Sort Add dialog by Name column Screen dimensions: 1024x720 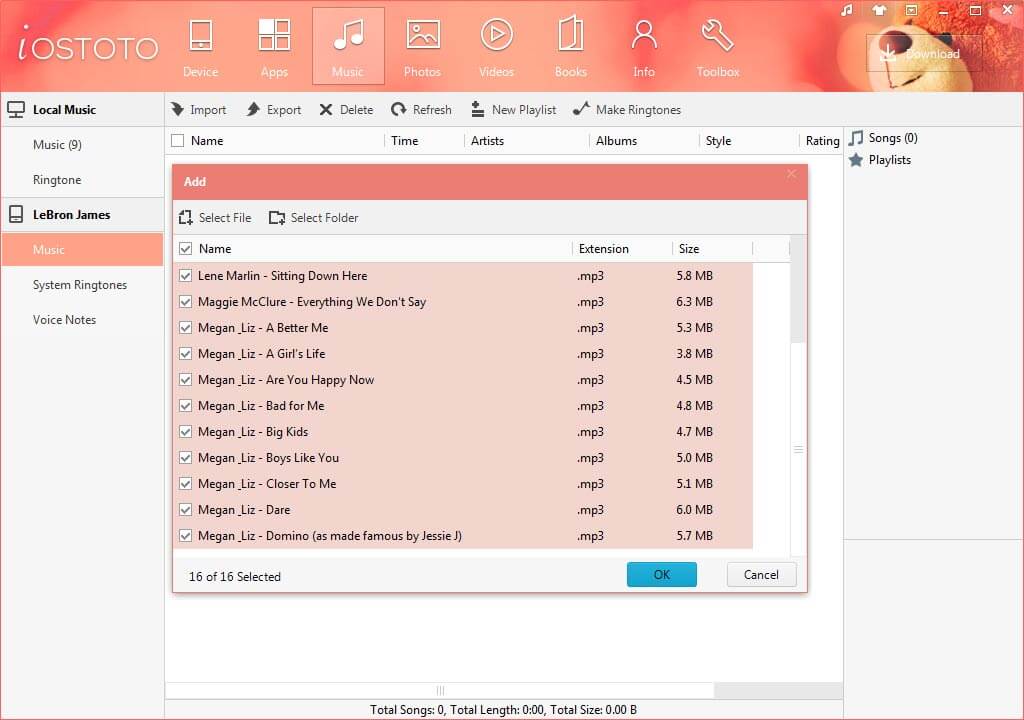pyautogui.click(x=215, y=249)
